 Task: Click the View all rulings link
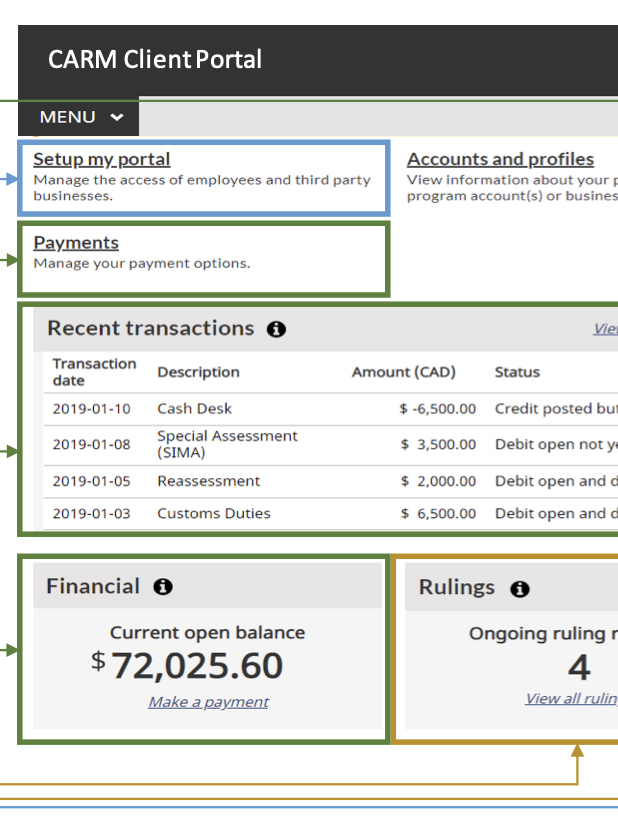tap(571, 698)
